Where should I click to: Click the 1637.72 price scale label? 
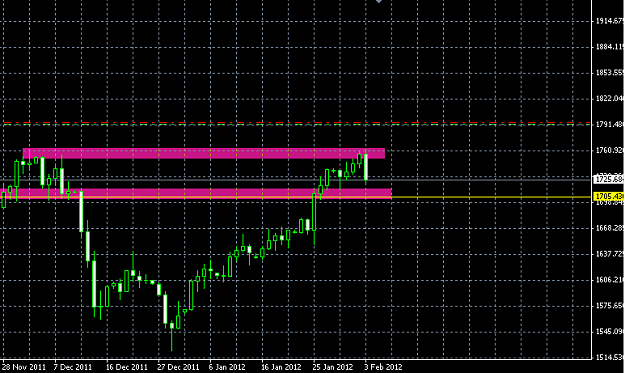[610, 254]
